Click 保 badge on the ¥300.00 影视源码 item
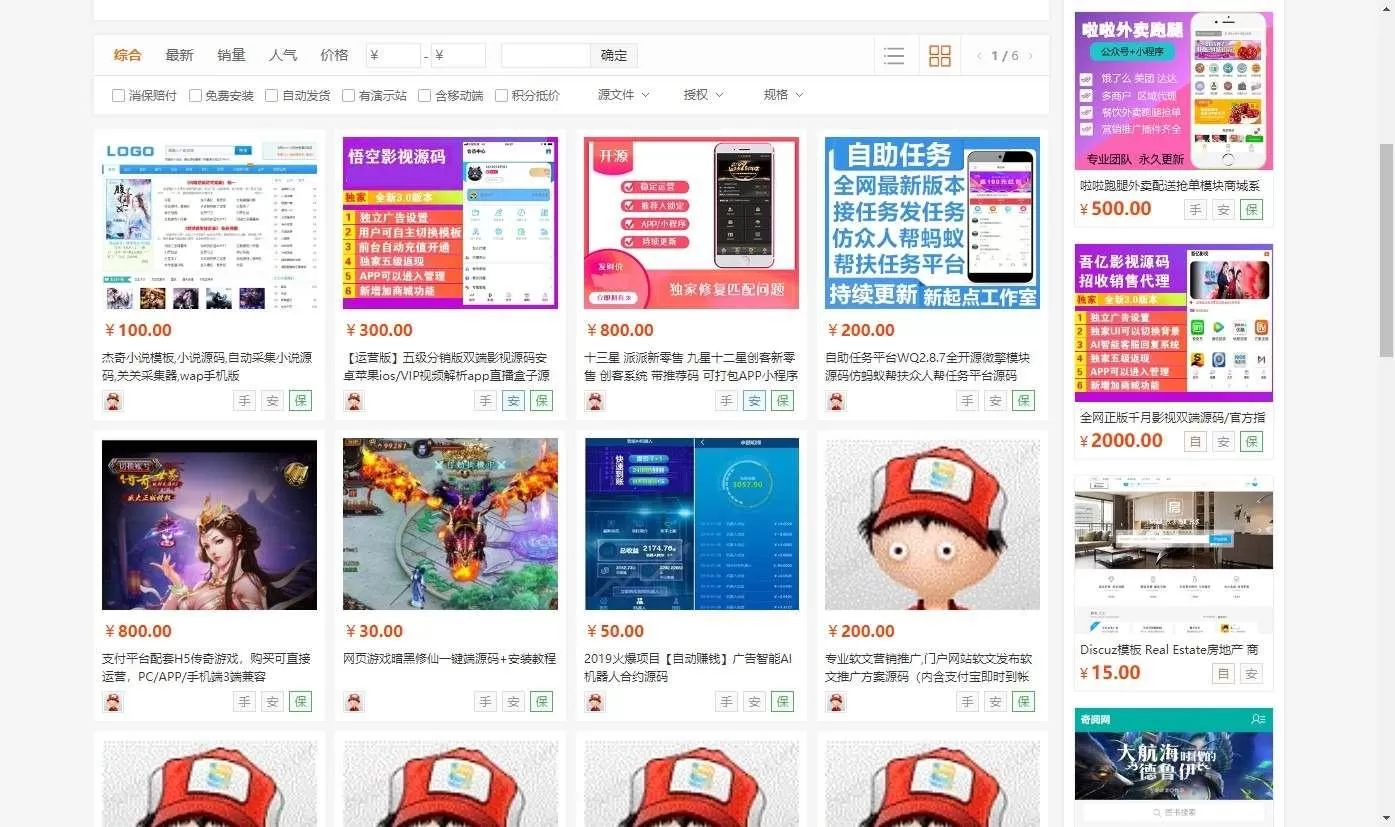 point(542,401)
